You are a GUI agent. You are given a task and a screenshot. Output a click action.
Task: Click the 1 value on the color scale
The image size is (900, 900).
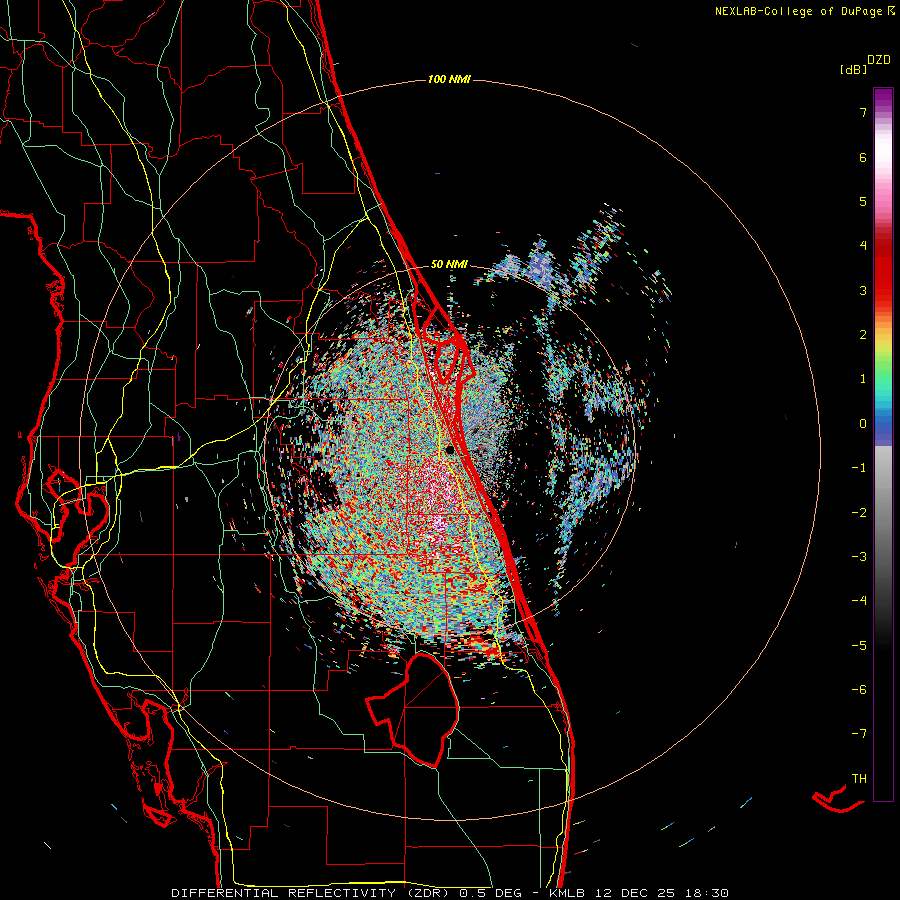[x=863, y=379]
